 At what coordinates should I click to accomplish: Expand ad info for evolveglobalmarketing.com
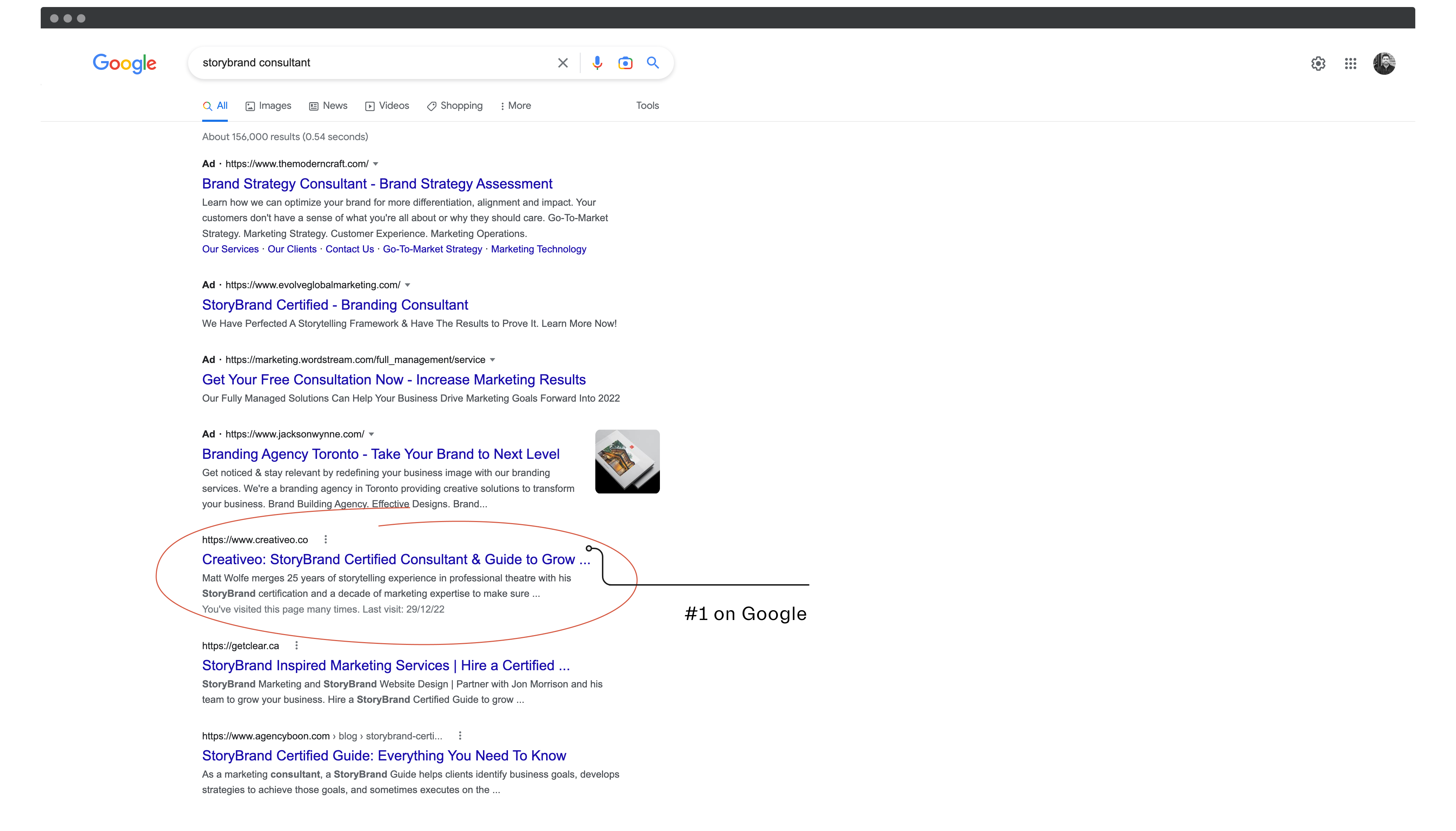coord(408,285)
